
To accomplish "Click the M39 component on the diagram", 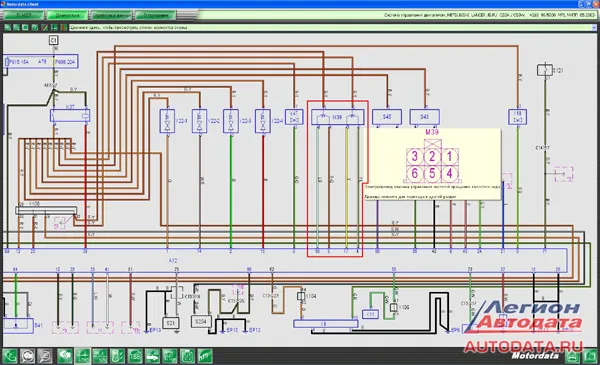I will [x=337, y=117].
